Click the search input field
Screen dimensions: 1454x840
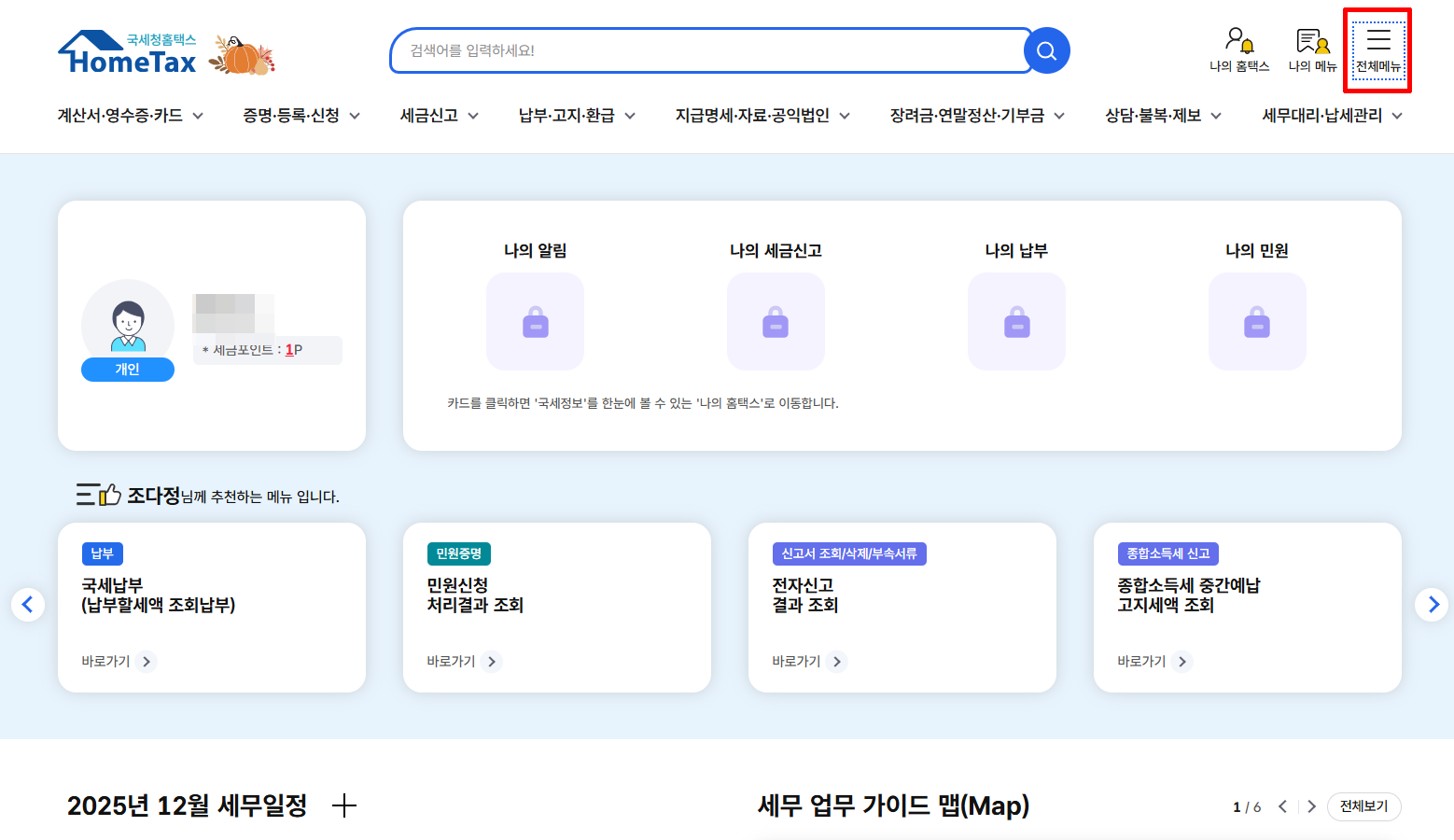click(x=709, y=50)
